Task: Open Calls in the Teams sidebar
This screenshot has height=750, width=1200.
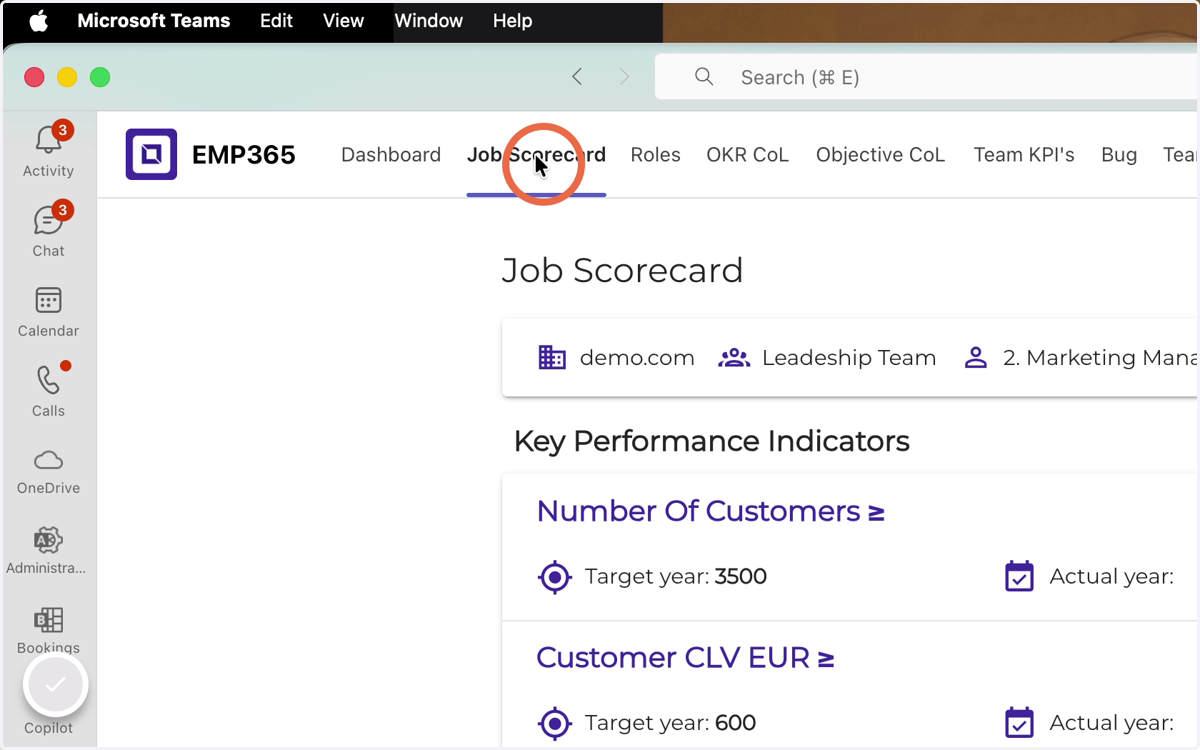Action: (48, 390)
